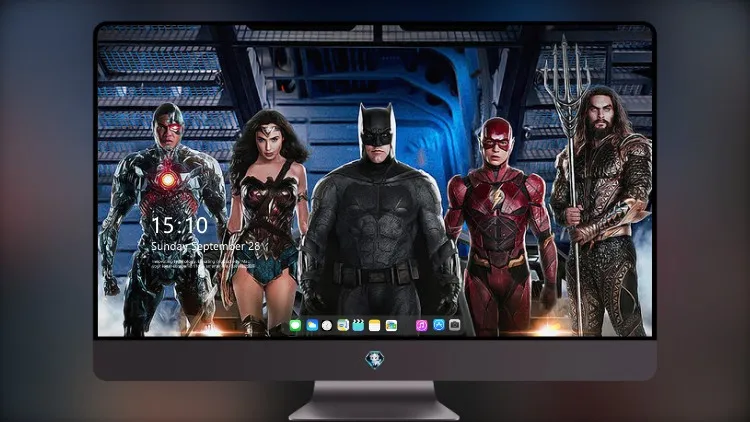Launch the pink iTunes music icon
750x422 pixels.
click(x=421, y=326)
